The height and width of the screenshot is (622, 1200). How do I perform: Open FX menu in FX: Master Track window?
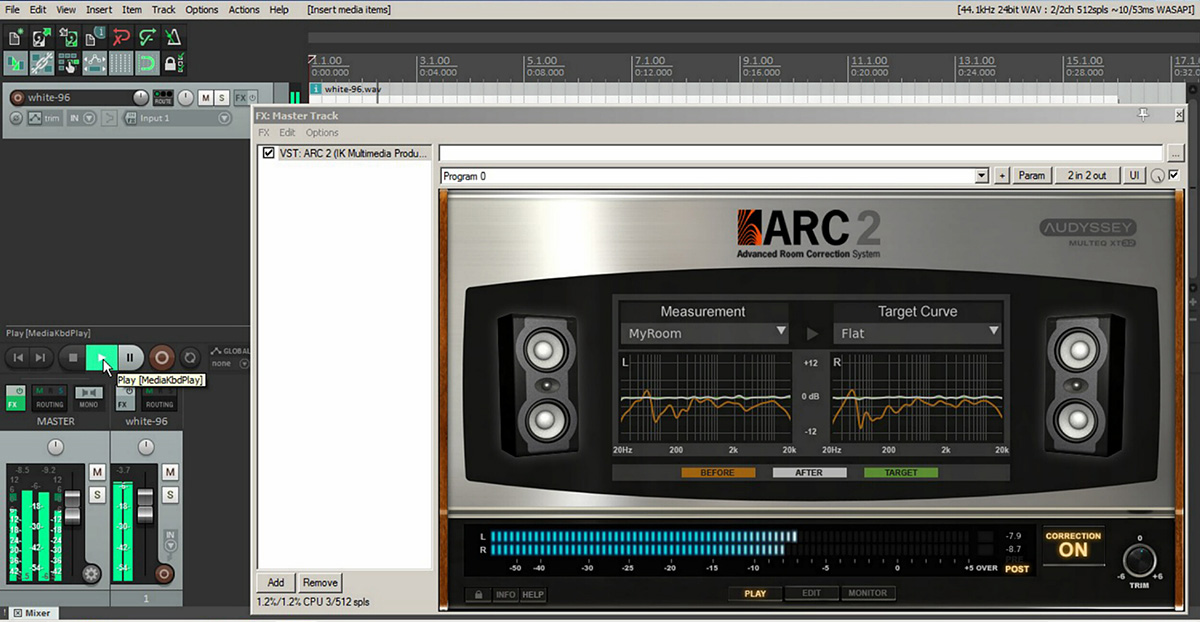(x=264, y=132)
